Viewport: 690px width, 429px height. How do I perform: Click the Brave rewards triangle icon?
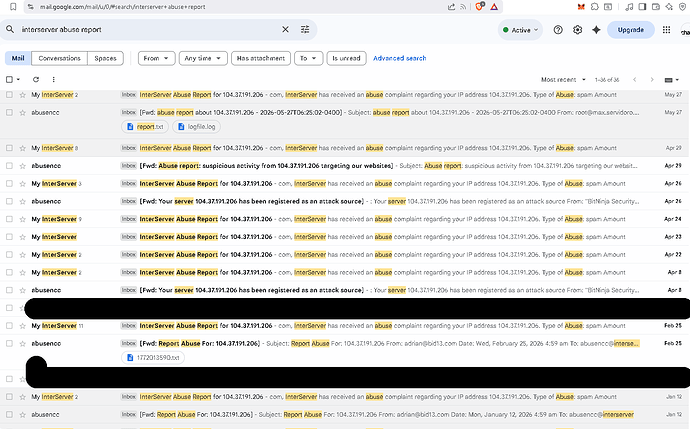click(x=494, y=7)
